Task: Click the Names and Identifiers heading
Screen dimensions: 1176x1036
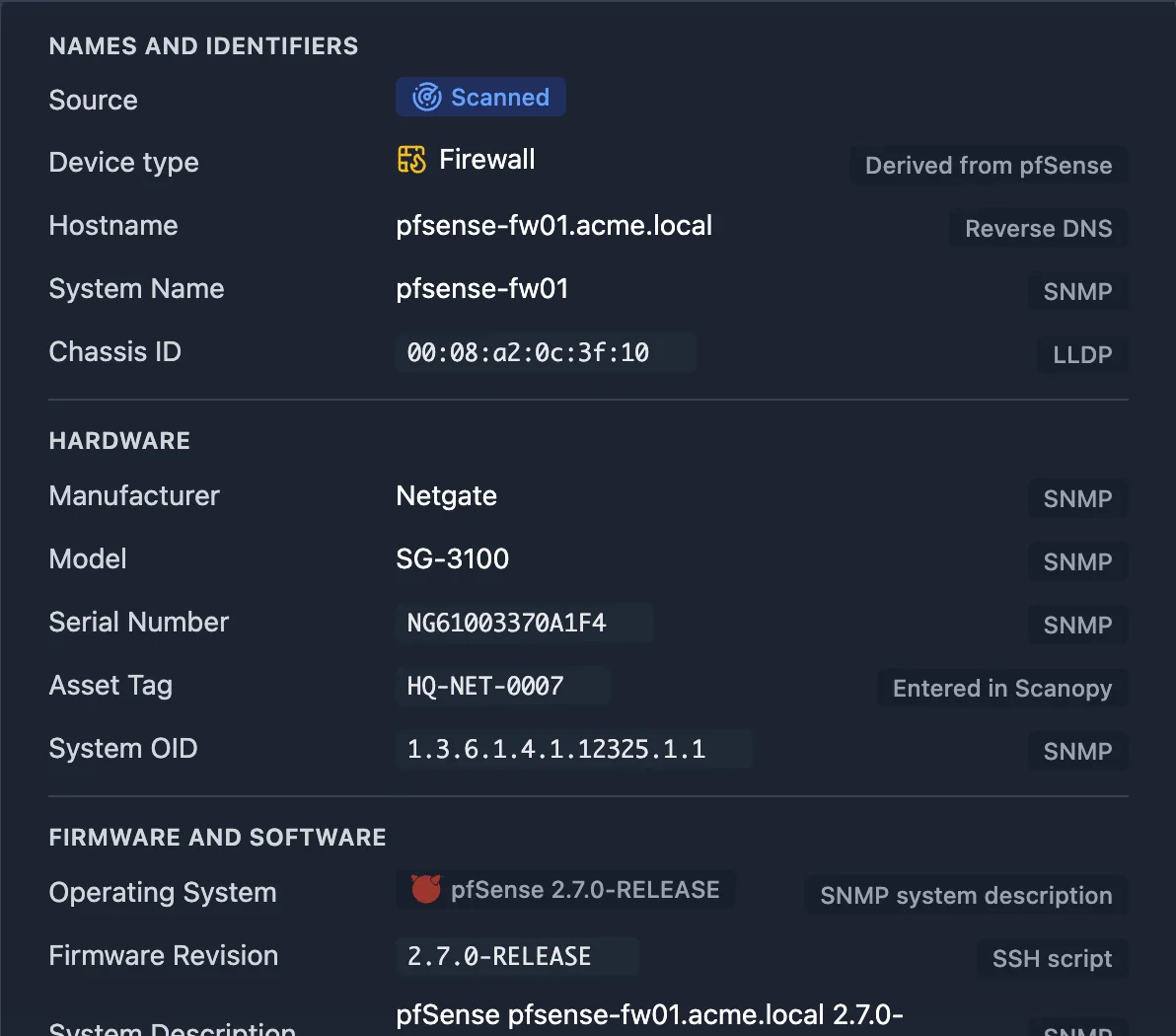Action: [203, 45]
